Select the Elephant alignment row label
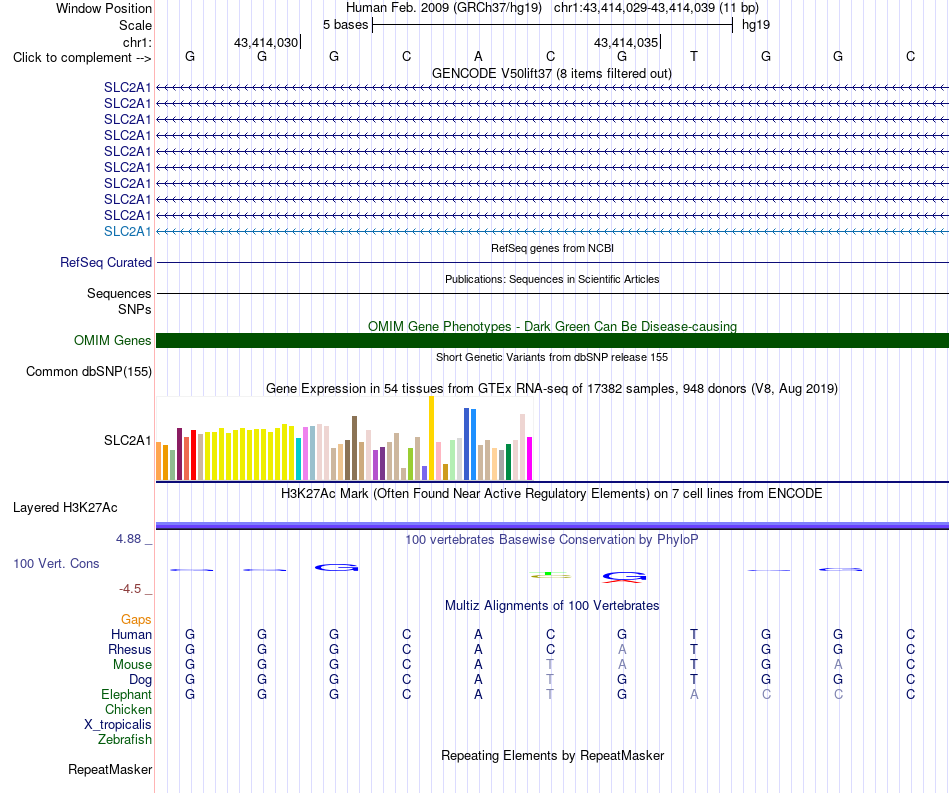950x793 pixels. pos(126,694)
